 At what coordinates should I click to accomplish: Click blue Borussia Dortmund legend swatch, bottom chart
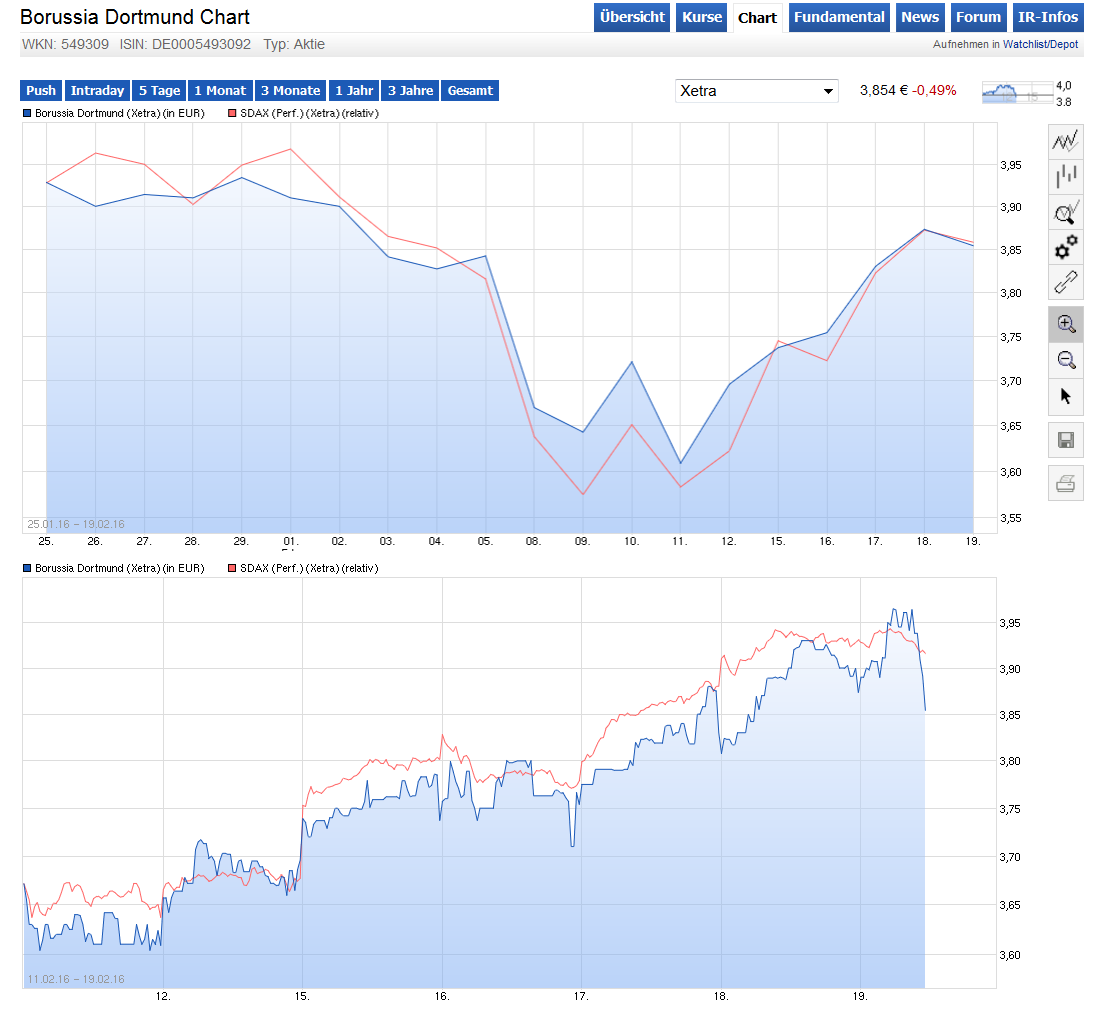click(27, 569)
